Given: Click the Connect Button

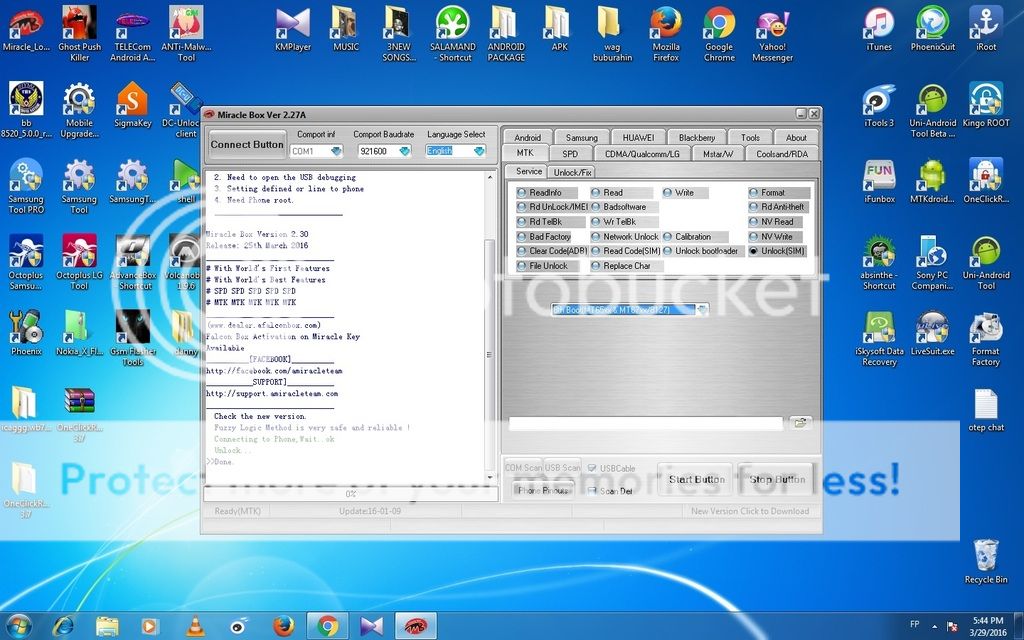Looking at the screenshot, I should coord(246,144).
